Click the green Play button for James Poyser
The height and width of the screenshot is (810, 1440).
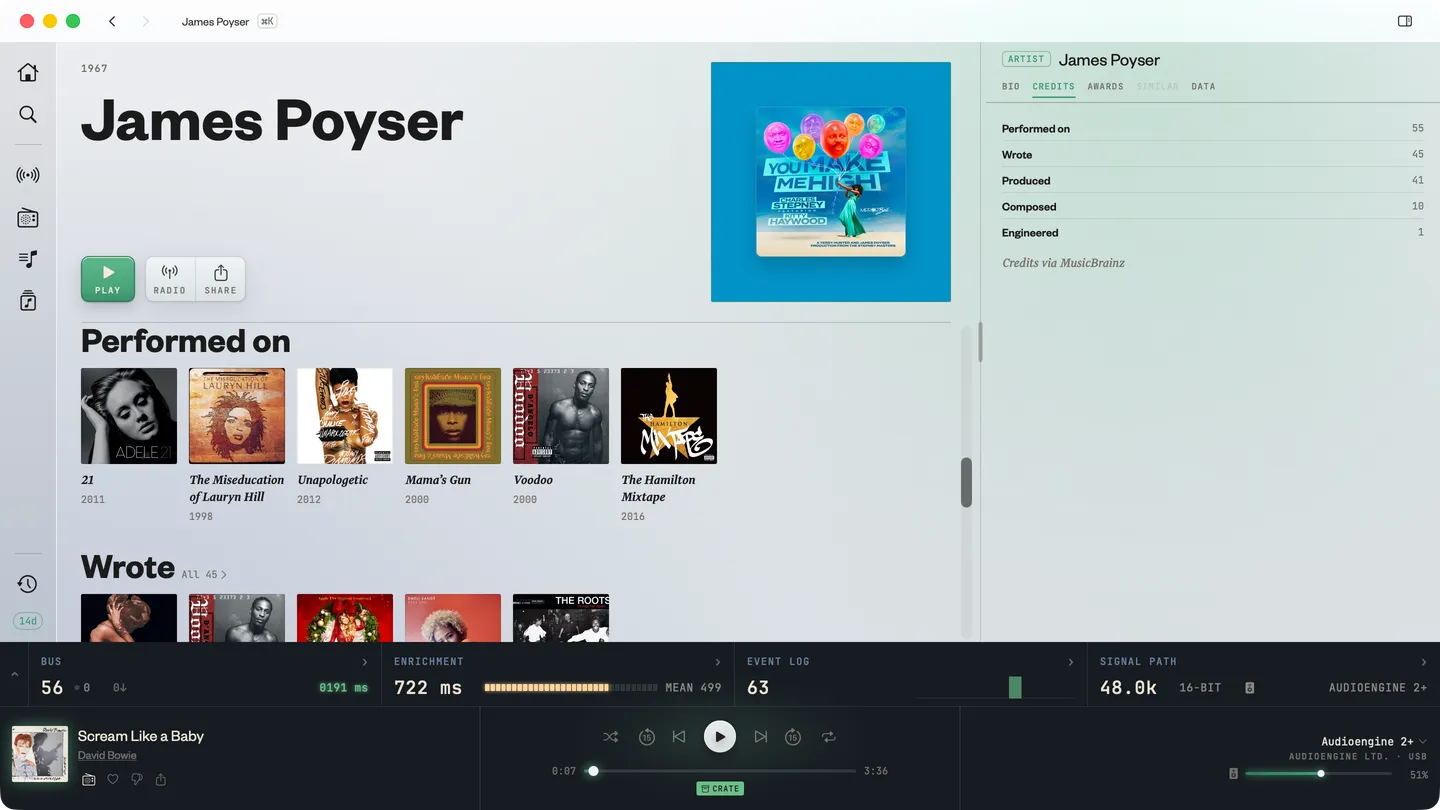point(108,279)
